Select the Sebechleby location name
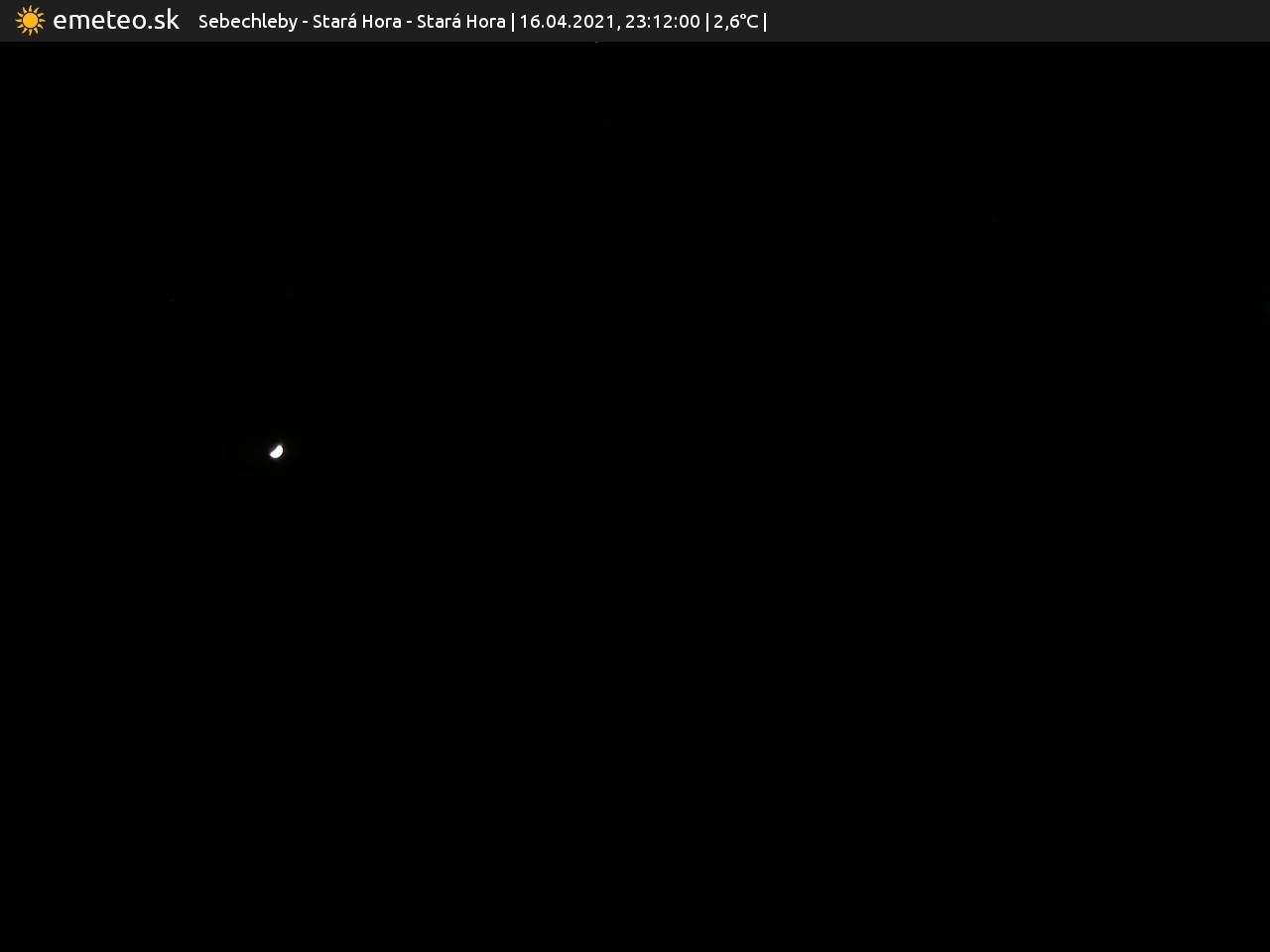Viewport: 1270px width, 952px height. click(247, 22)
